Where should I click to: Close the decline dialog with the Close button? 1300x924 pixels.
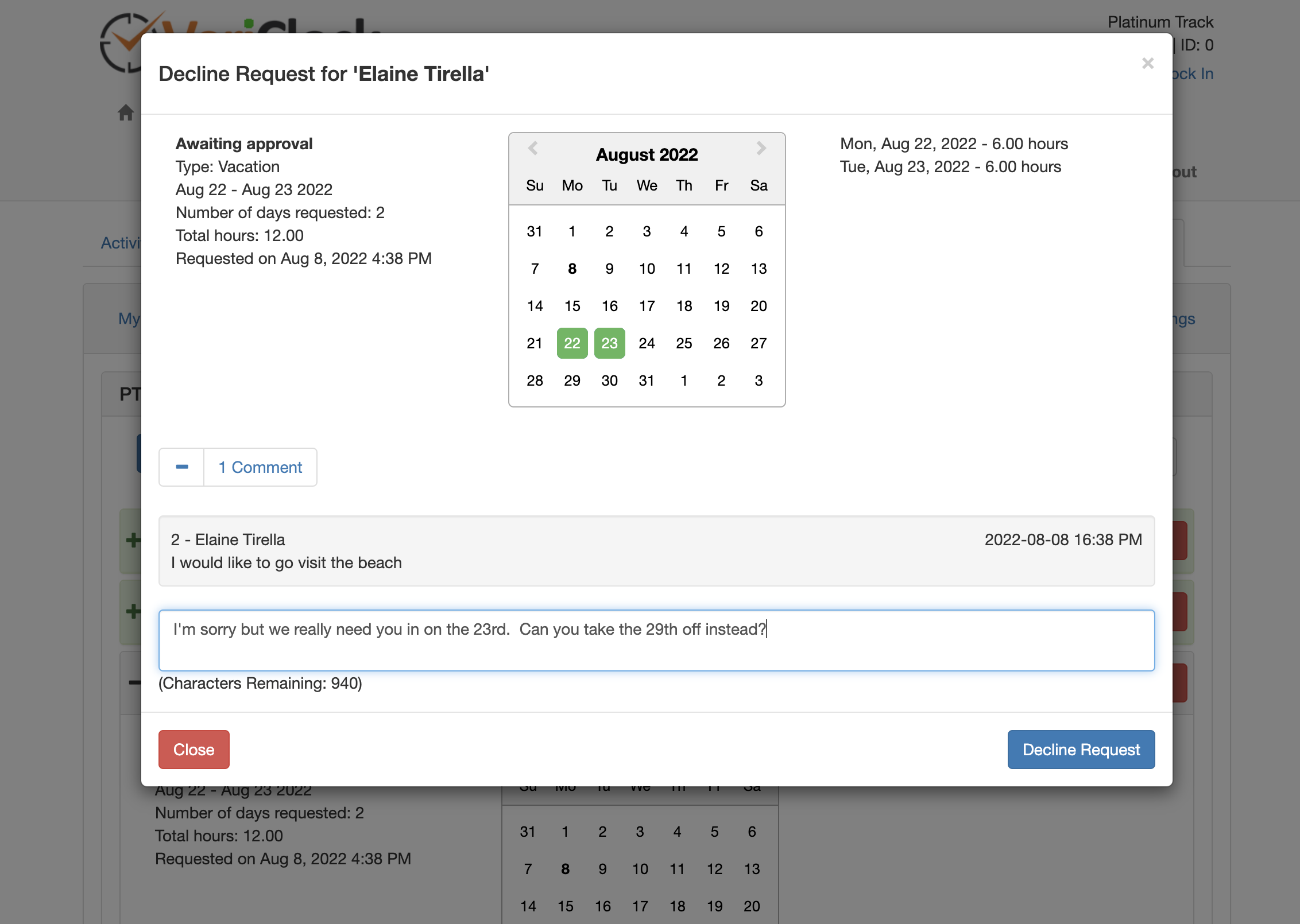tap(194, 749)
